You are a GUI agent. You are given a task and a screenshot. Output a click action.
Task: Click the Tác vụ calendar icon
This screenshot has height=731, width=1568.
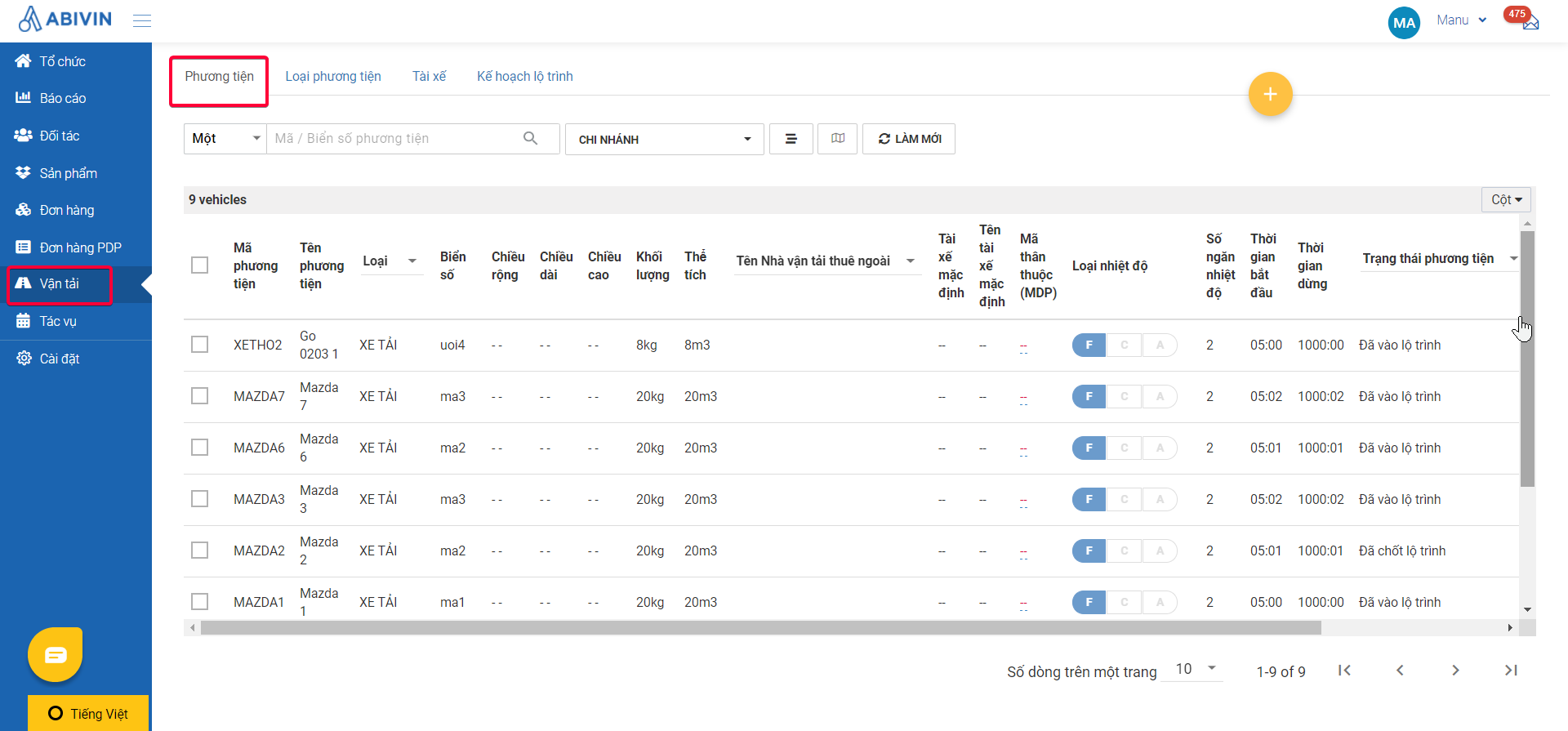click(x=24, y=321)
